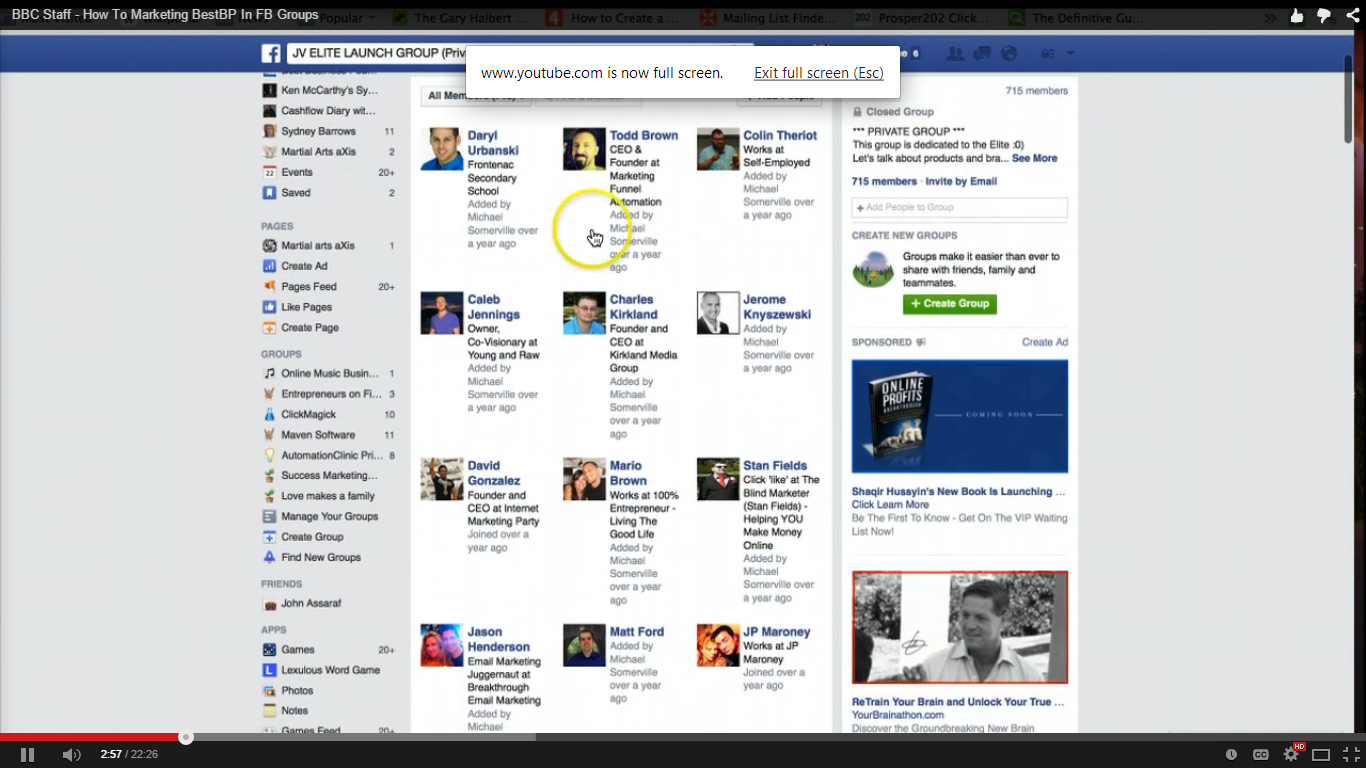1366x768 pixels.
Task: Click Todd Brown's profile photo
Action: point(584,149)
